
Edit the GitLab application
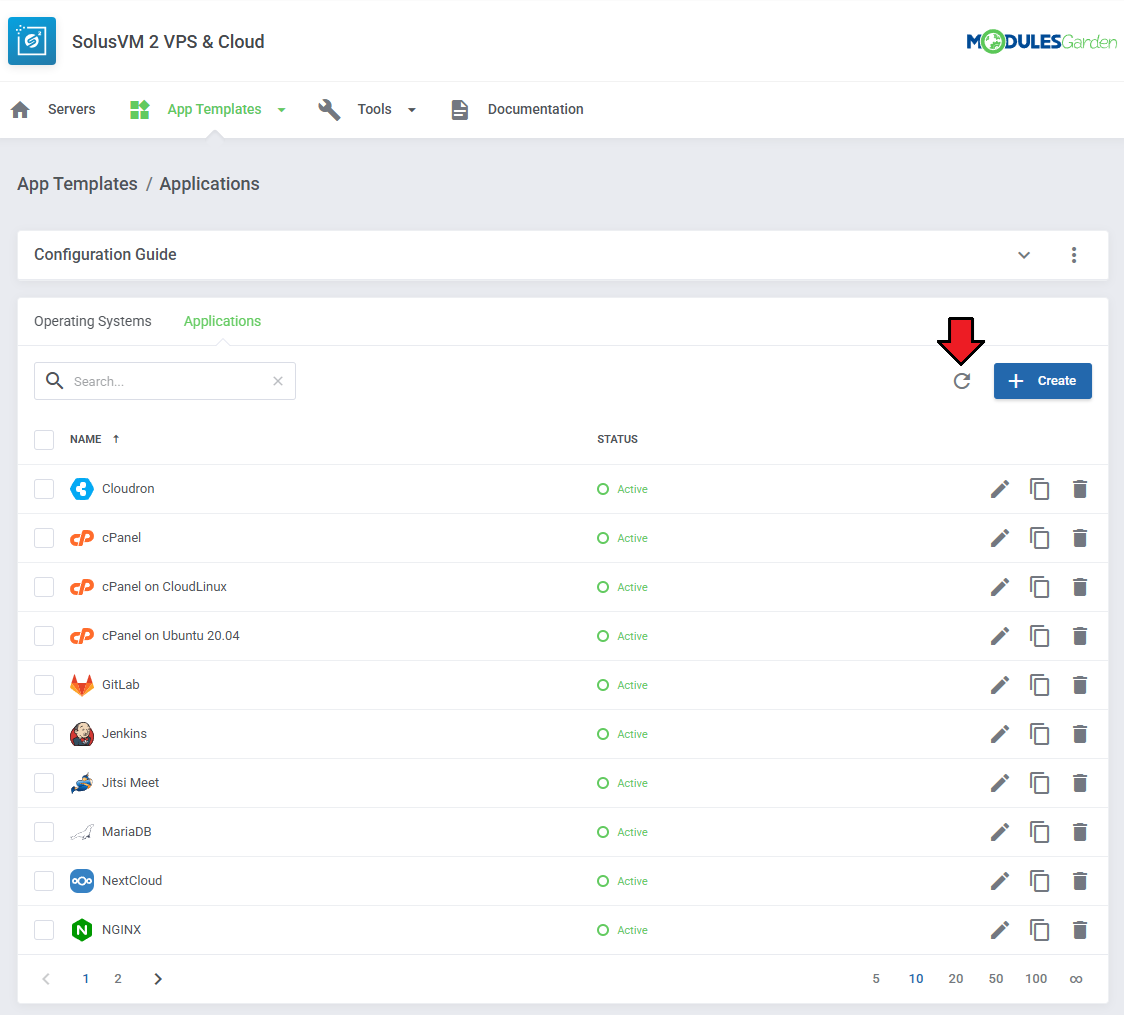tap(1000, 685)
